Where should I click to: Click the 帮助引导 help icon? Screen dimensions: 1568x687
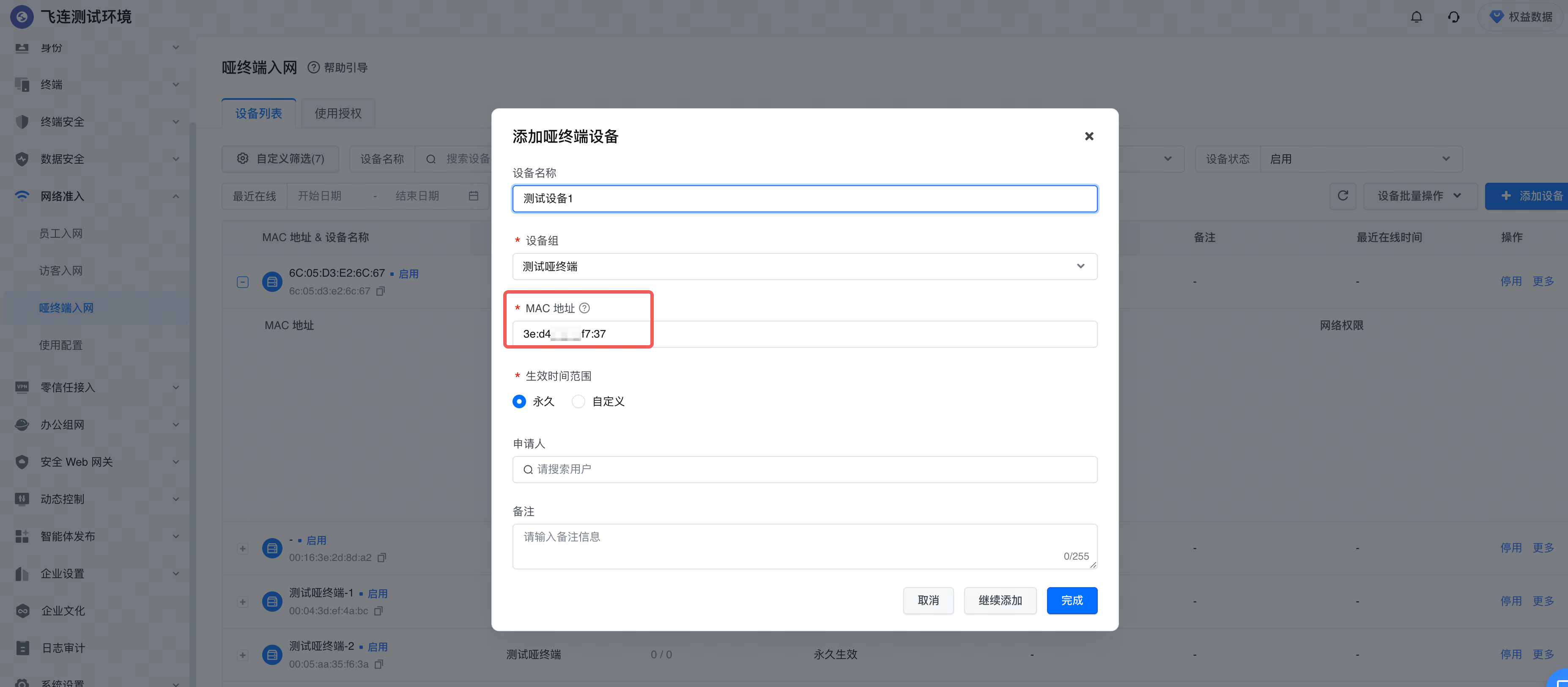[x=313, y=68]
